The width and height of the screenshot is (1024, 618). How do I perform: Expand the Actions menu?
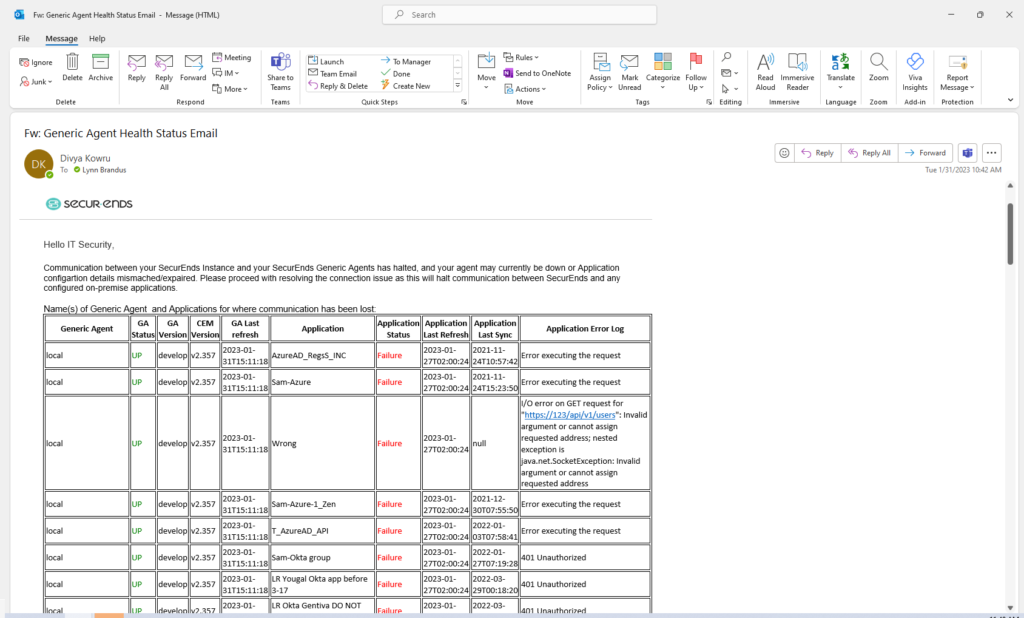click(525, 89)
